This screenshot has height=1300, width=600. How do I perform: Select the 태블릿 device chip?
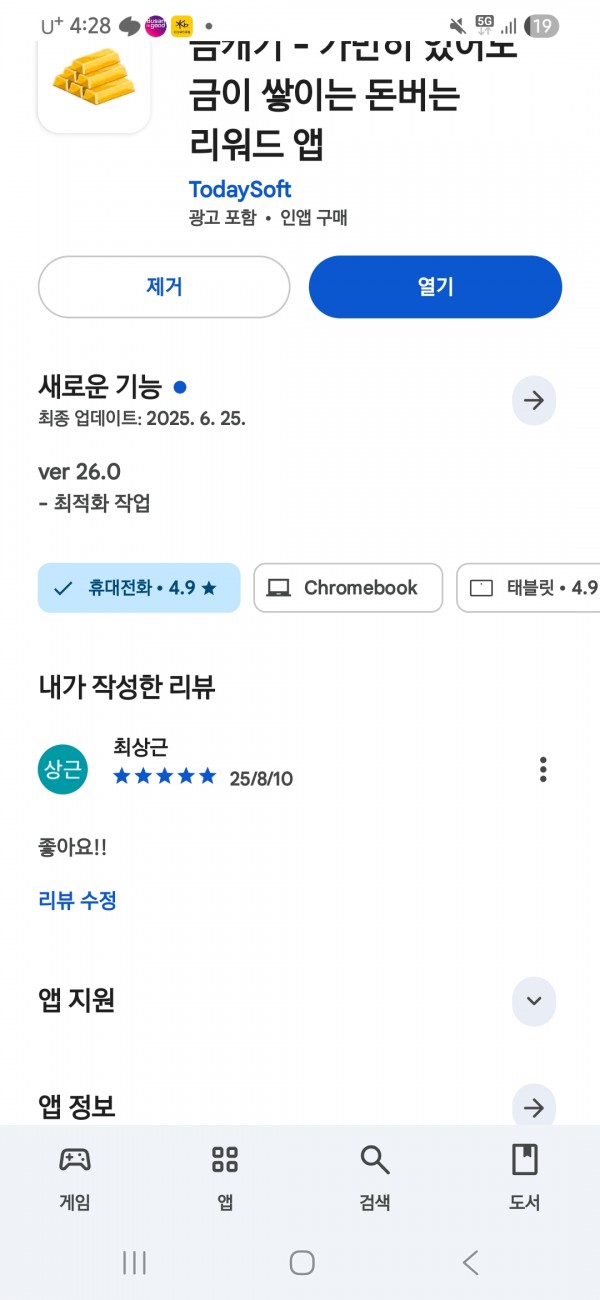pos(528,588)
